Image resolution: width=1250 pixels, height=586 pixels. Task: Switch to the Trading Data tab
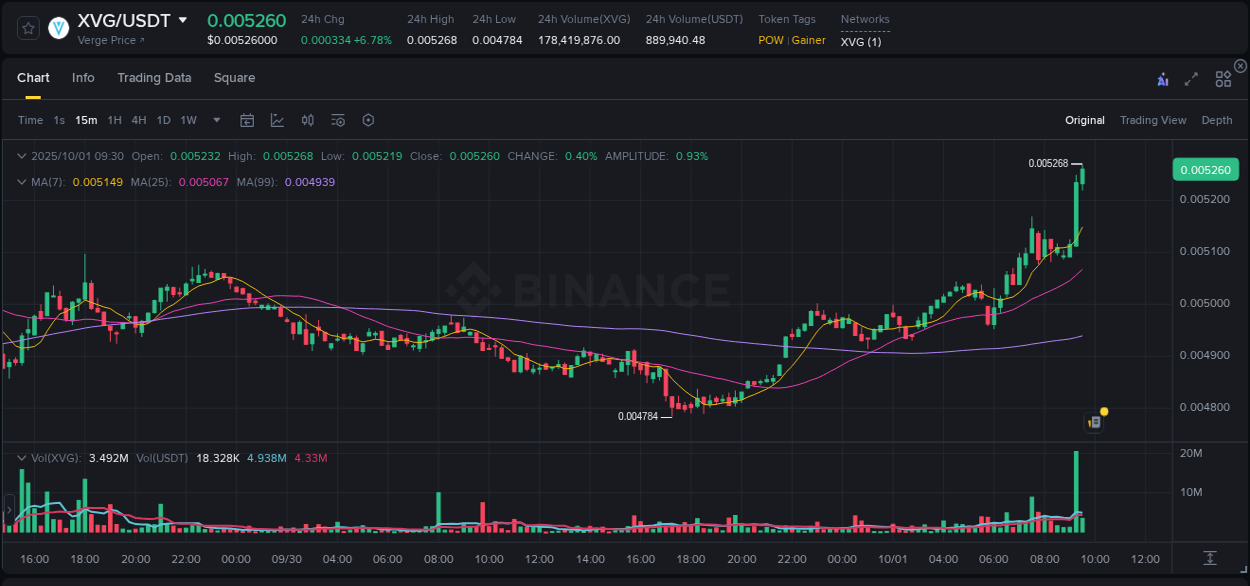[x=154, y=78]
